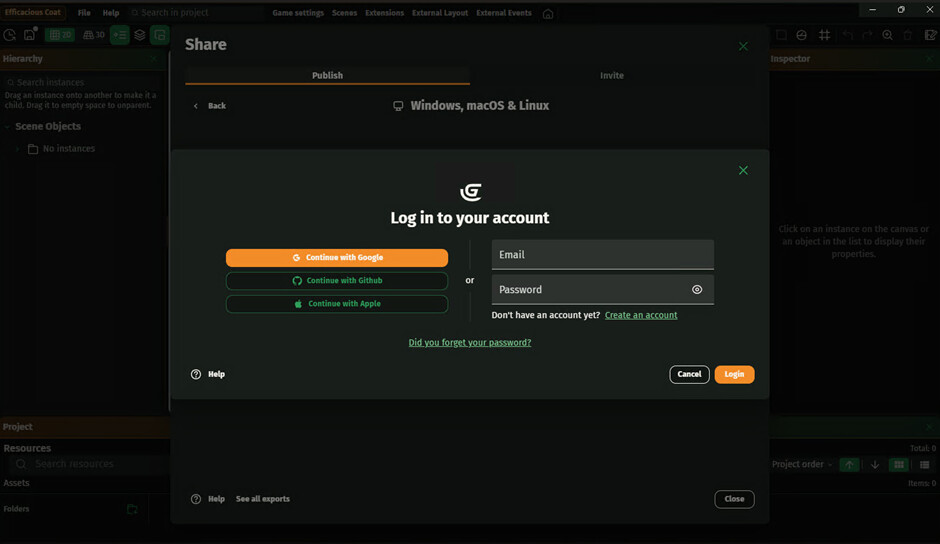Close the Share panel using the top X
The image size is (940, 544).
tap(743, 46)
